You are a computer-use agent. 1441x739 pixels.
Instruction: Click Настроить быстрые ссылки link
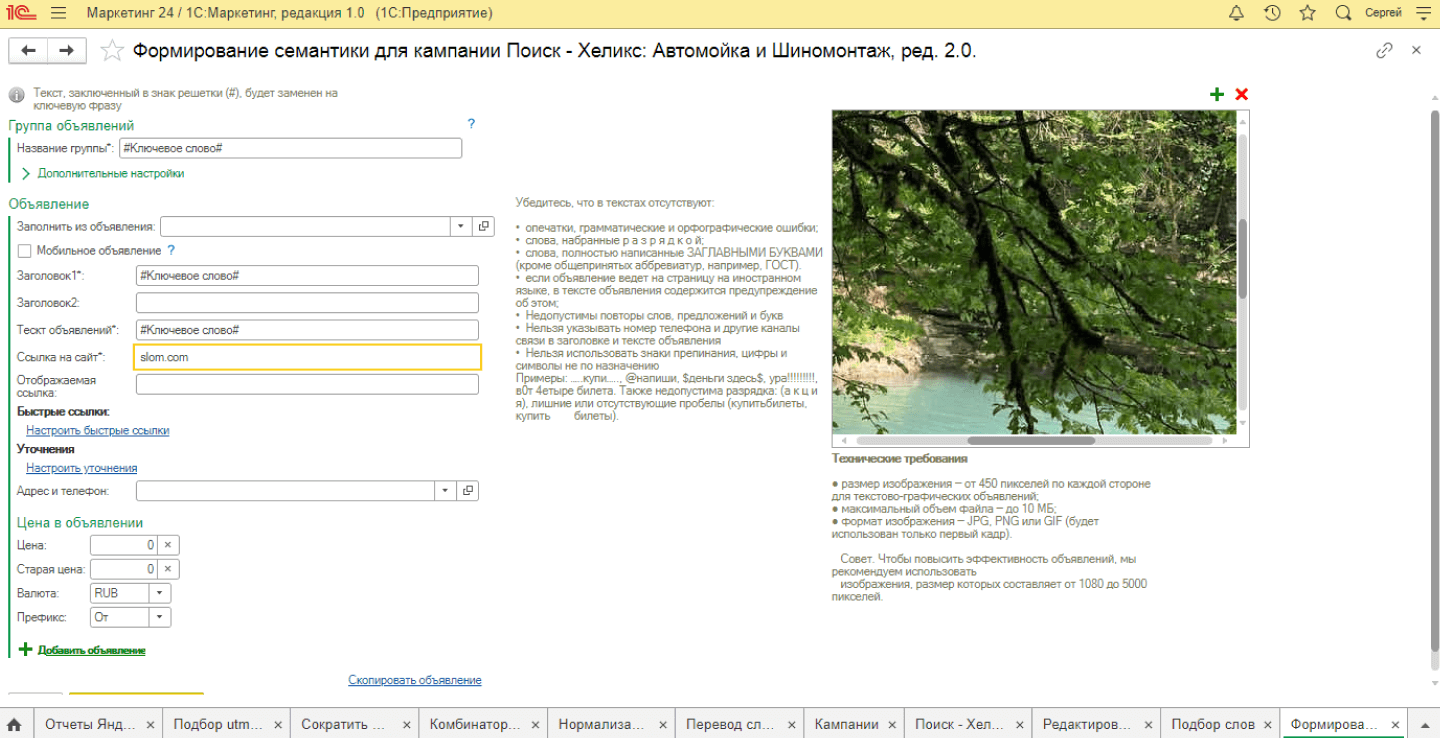click(x=98, y=430)
